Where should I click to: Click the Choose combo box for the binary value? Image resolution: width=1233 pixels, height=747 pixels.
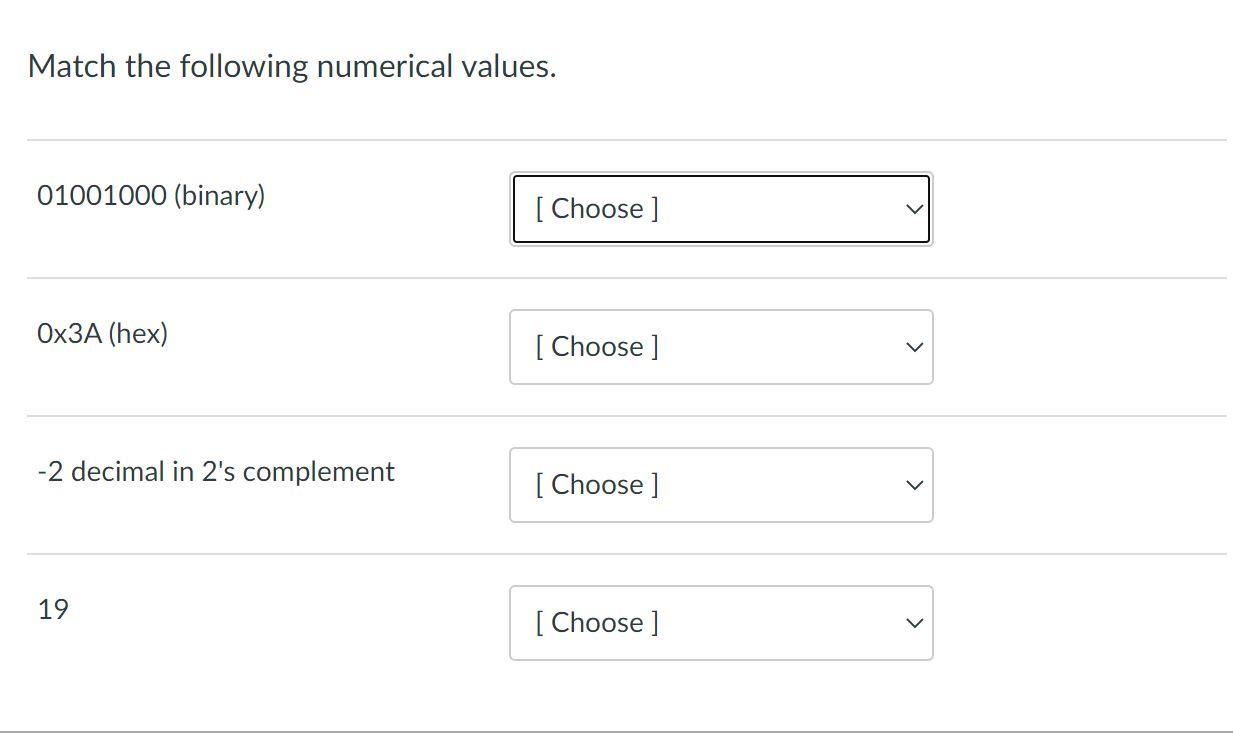[720, 209]
